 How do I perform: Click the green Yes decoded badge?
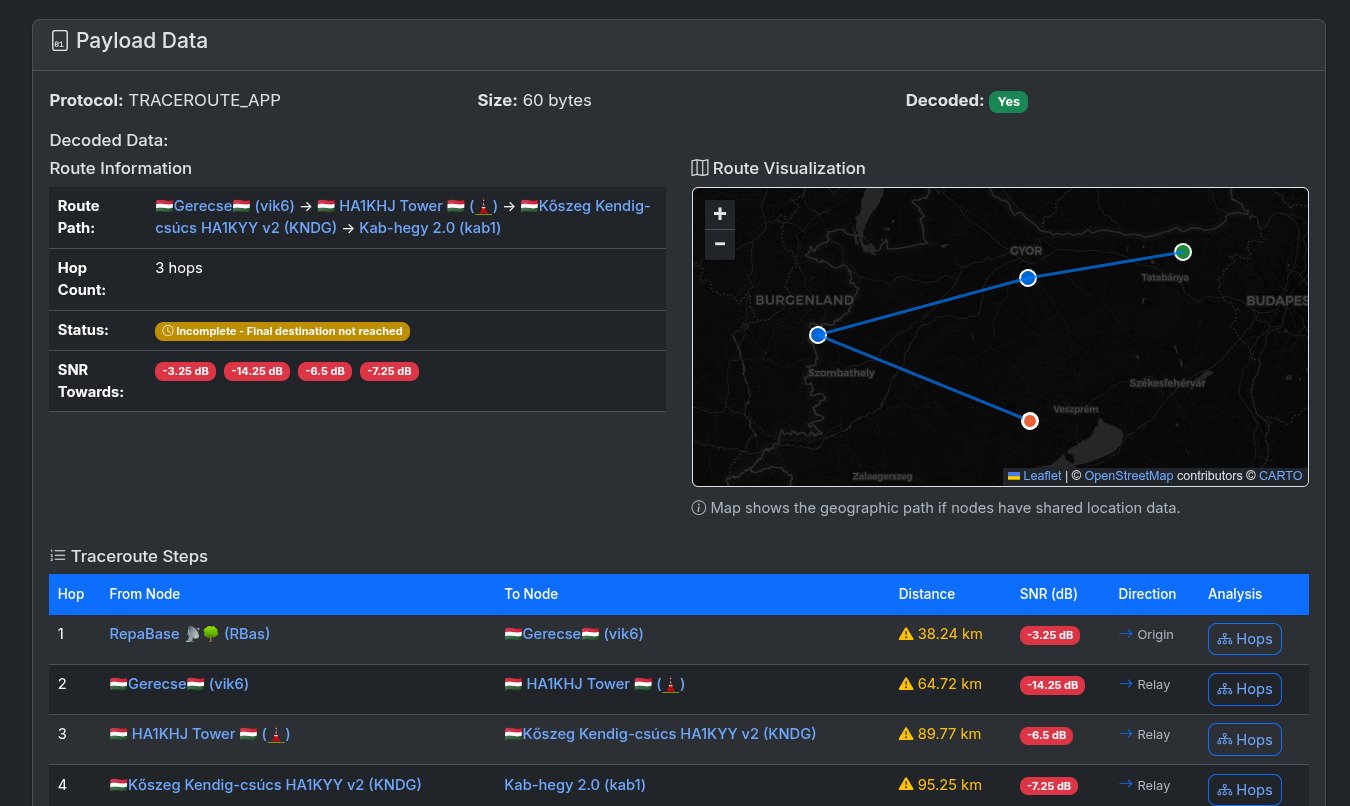point(1008,101)
